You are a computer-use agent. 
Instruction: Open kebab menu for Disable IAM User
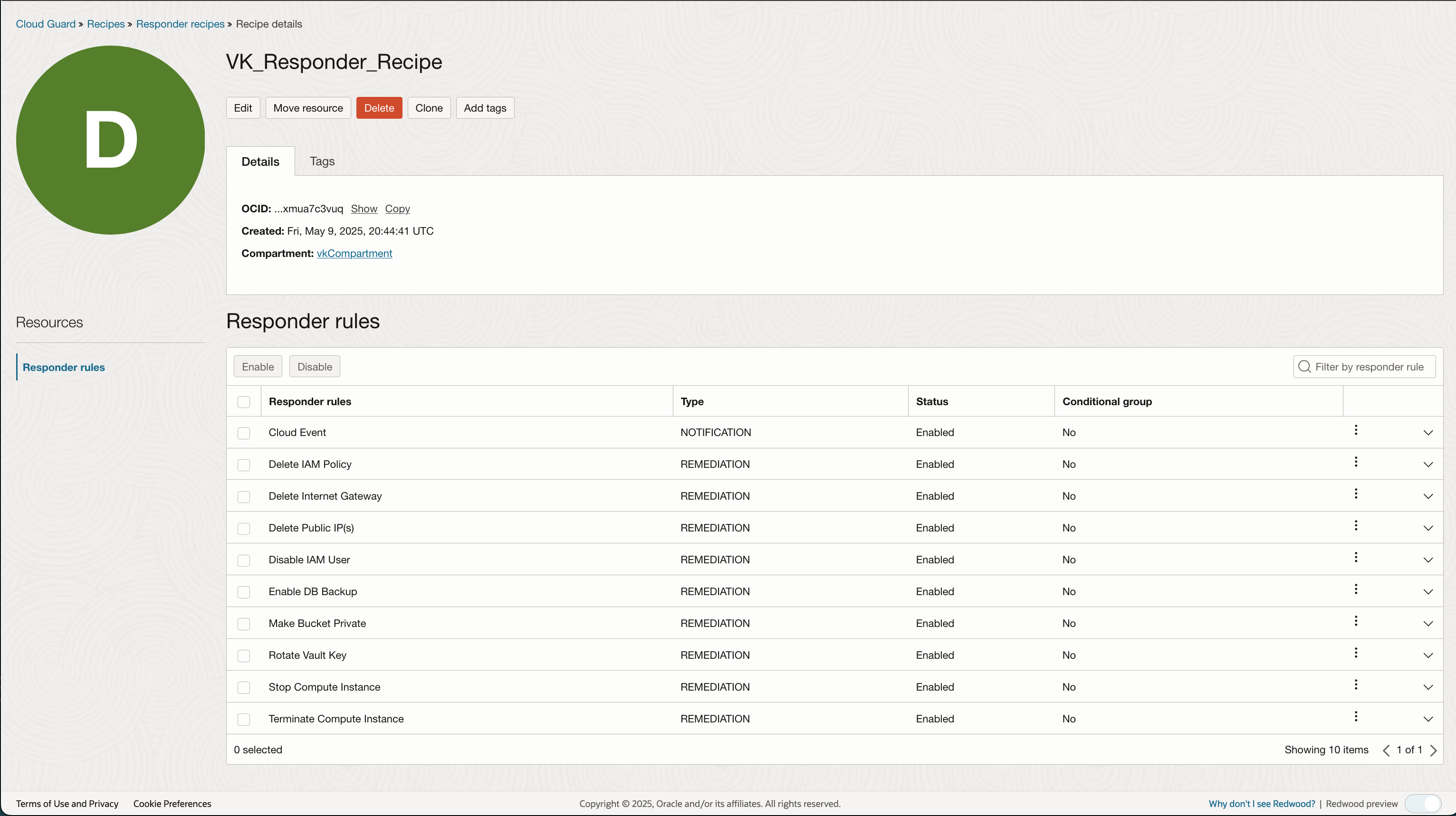pyautogui.click(x=1355, y=558)
